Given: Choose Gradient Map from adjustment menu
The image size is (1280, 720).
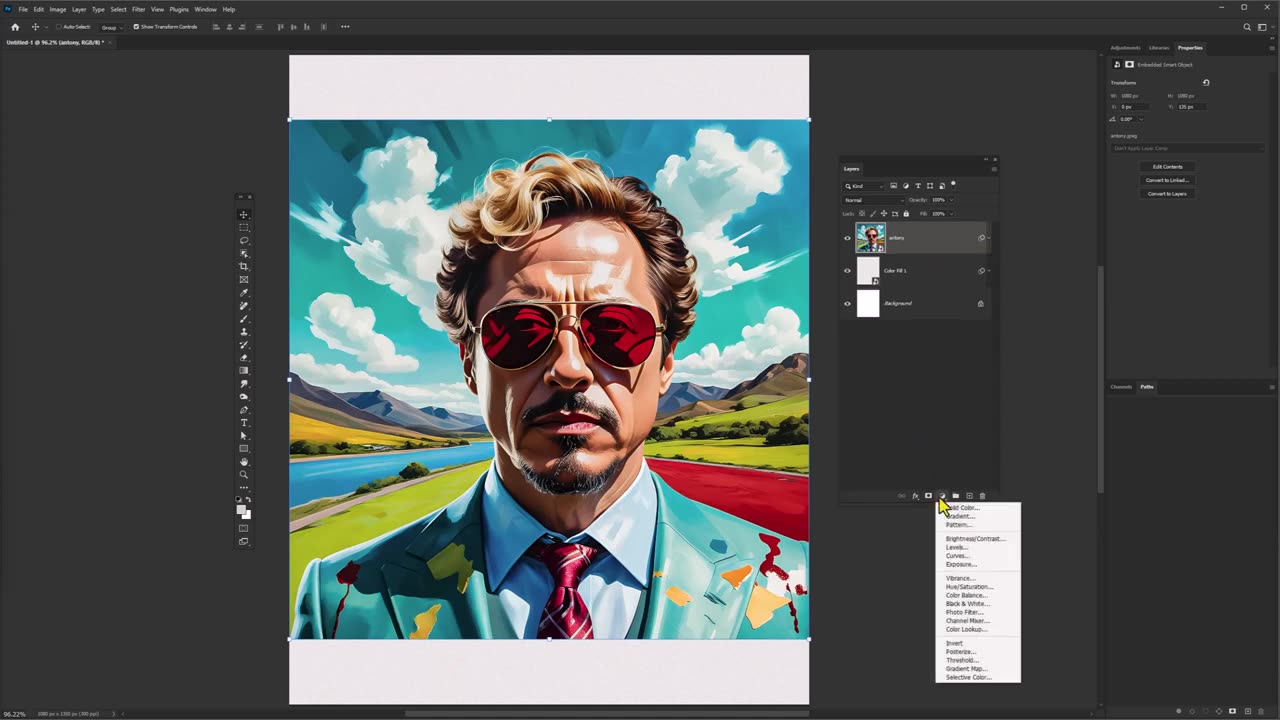Looking at the screenshot, I should [966, 669].
